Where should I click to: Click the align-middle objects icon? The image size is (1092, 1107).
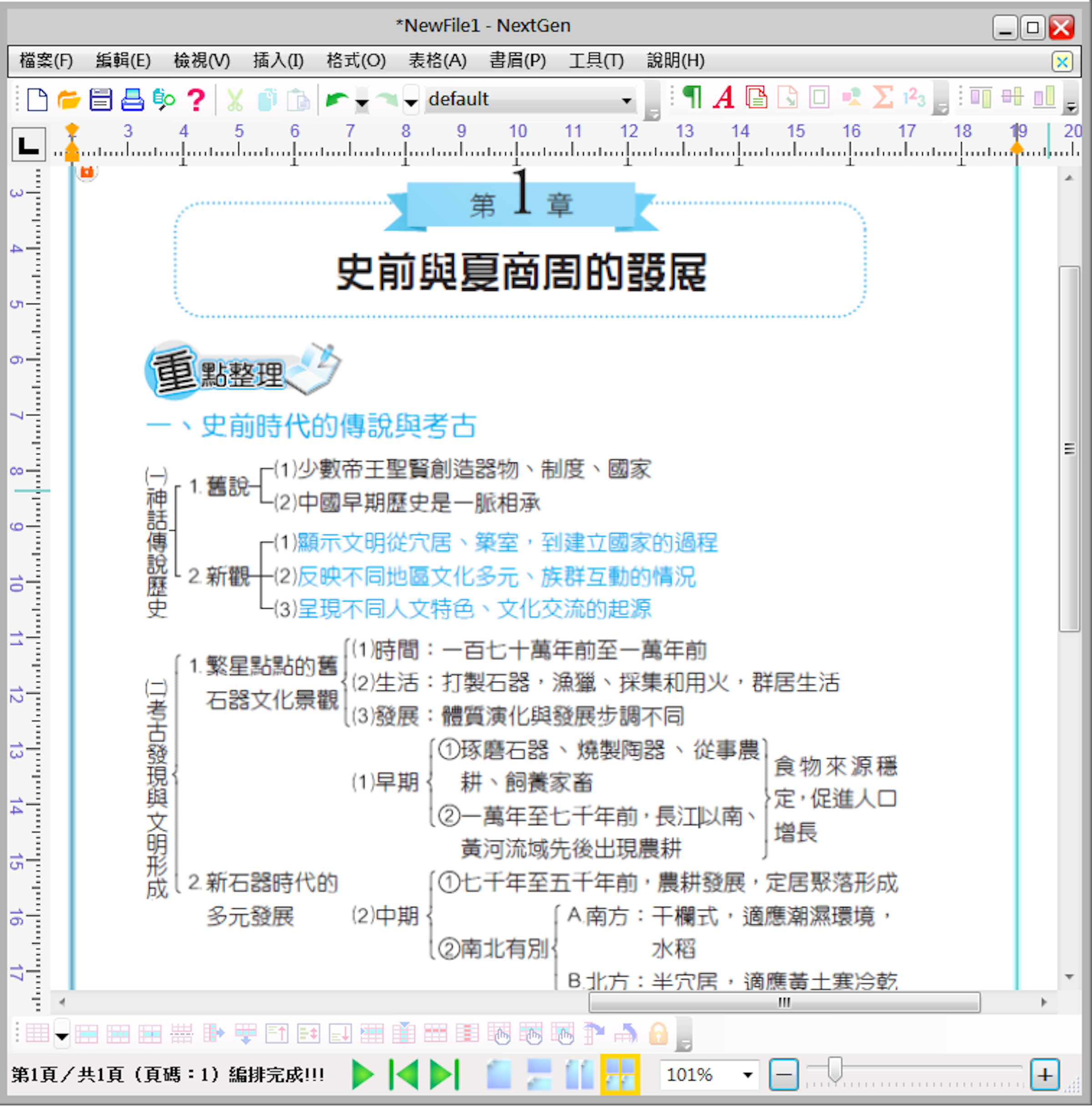[1012, 97]
